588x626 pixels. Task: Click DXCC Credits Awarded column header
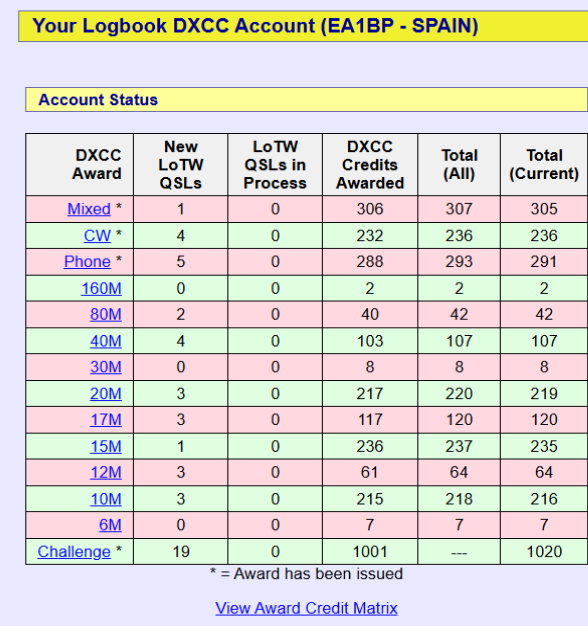pos(370,164)
